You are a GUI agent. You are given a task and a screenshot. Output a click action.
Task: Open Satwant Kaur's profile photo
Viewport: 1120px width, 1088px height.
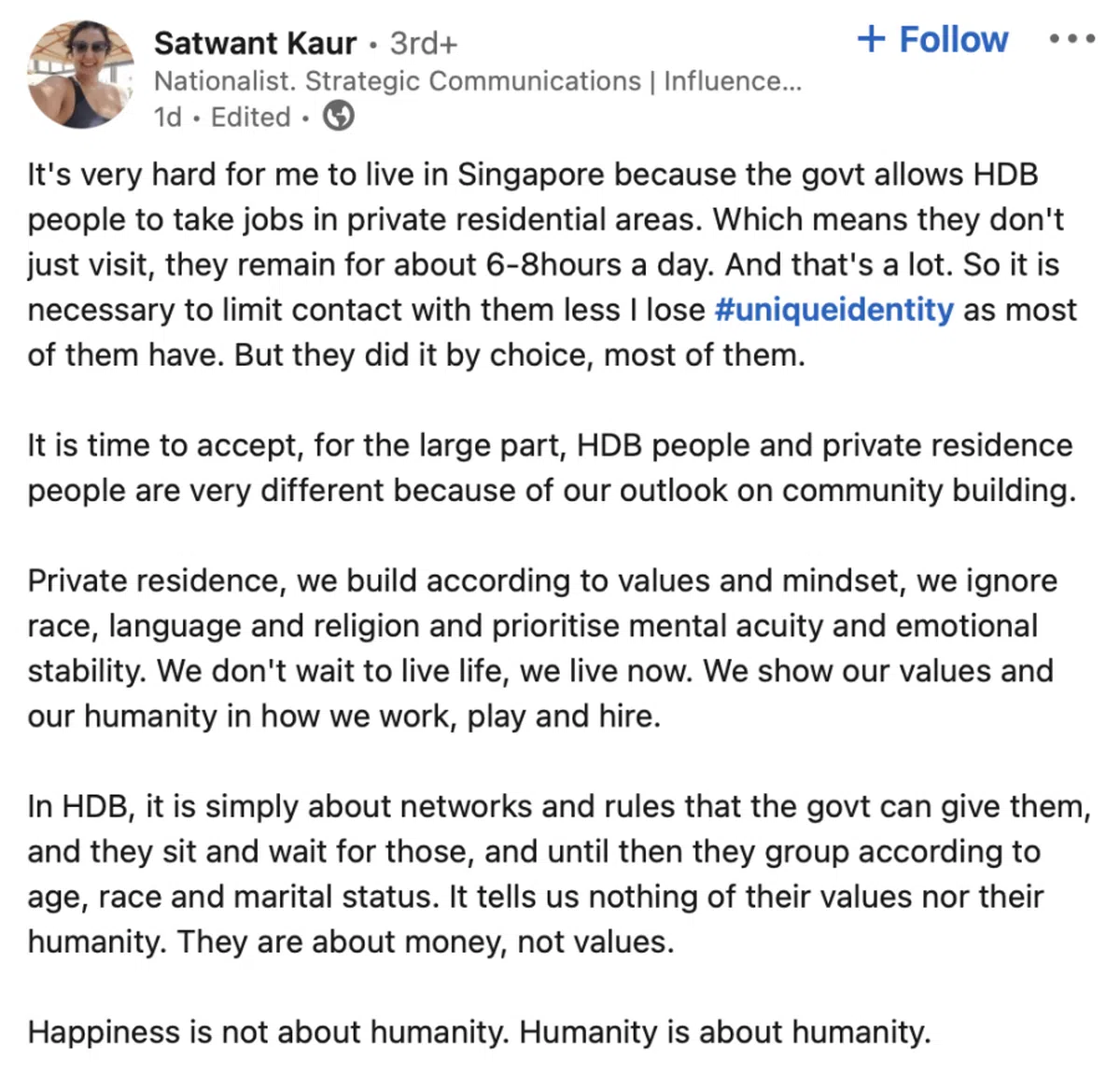tap(81, 75)
